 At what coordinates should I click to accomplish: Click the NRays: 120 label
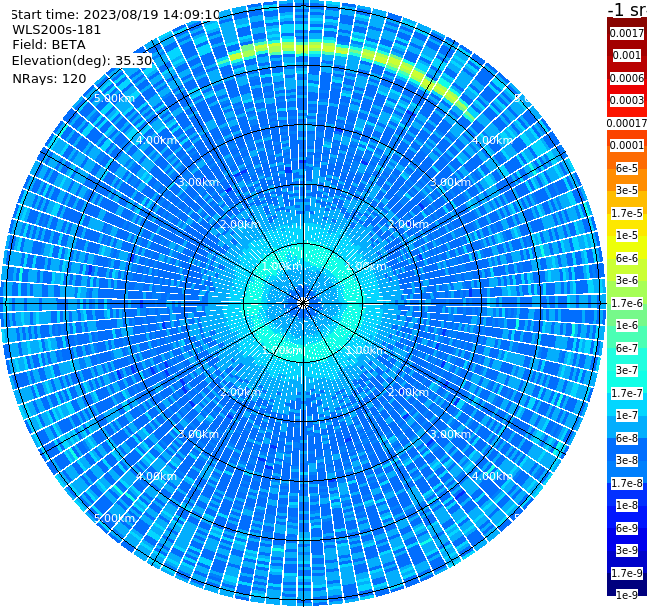(x=49, y=78)
